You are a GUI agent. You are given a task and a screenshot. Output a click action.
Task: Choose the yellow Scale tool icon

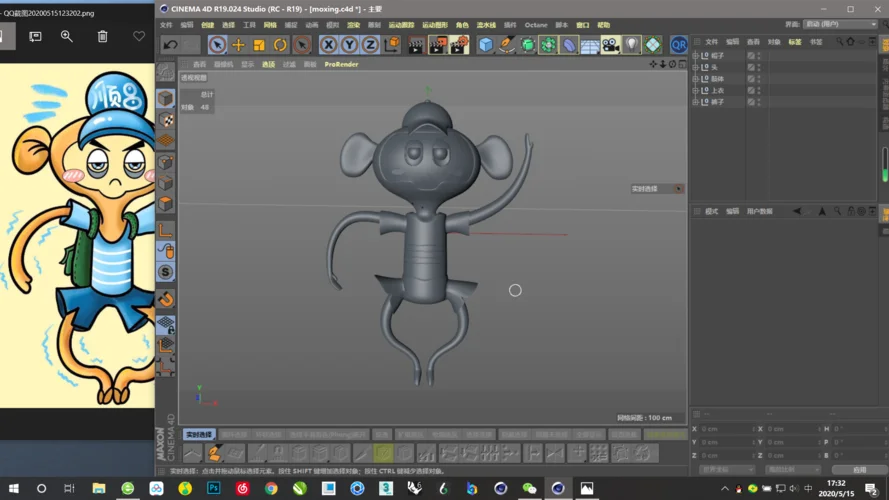coord(259,45)
